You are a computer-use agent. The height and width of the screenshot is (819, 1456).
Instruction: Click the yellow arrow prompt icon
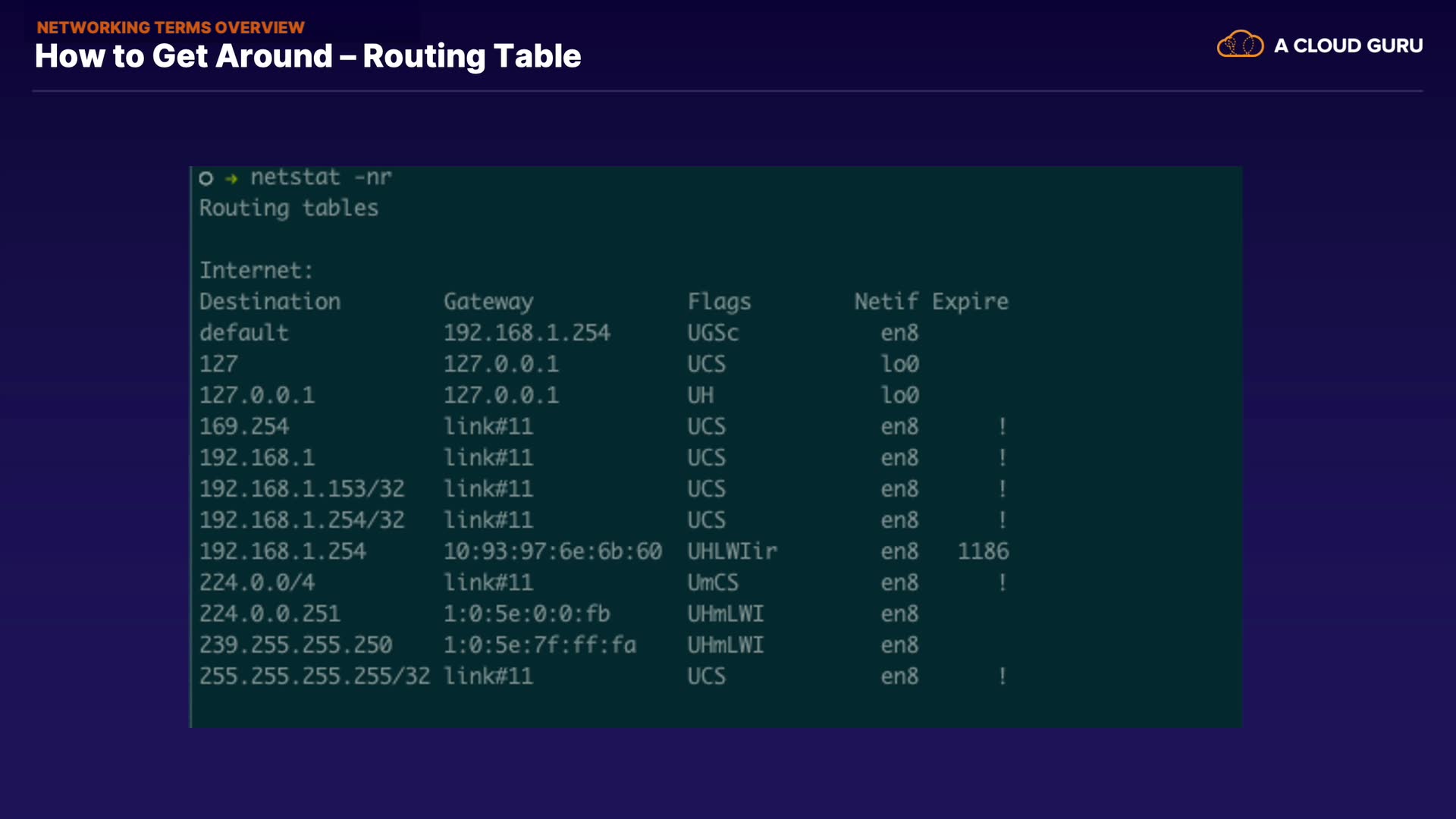(x=232, y=178)
